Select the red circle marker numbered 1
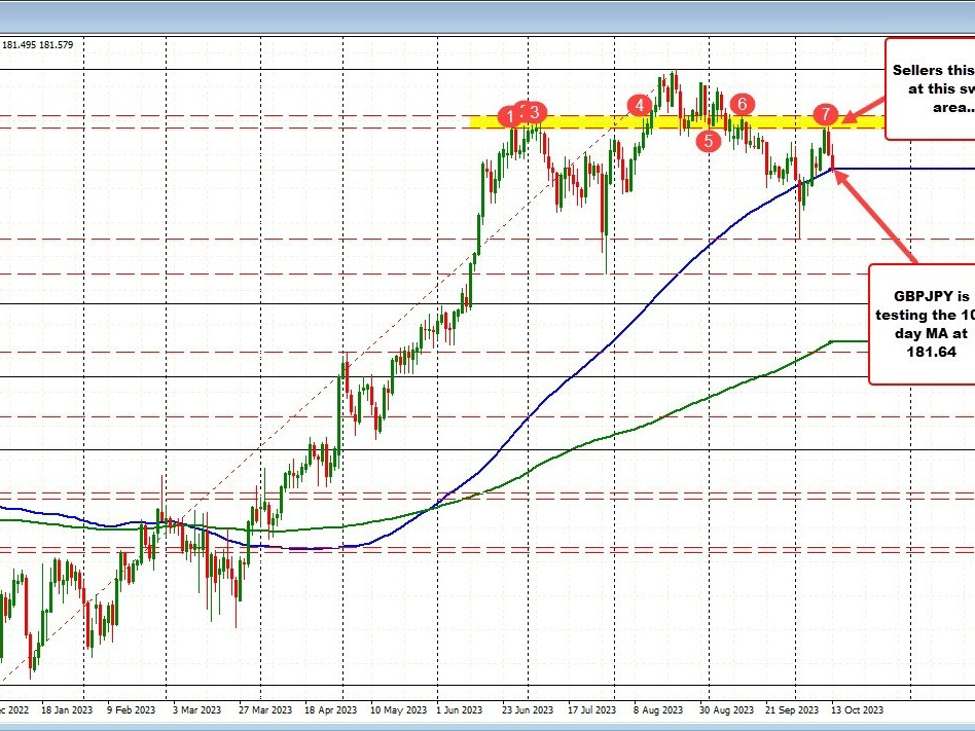Image resolution: width=975 pixels, height=731 pixels. (512, 116)
